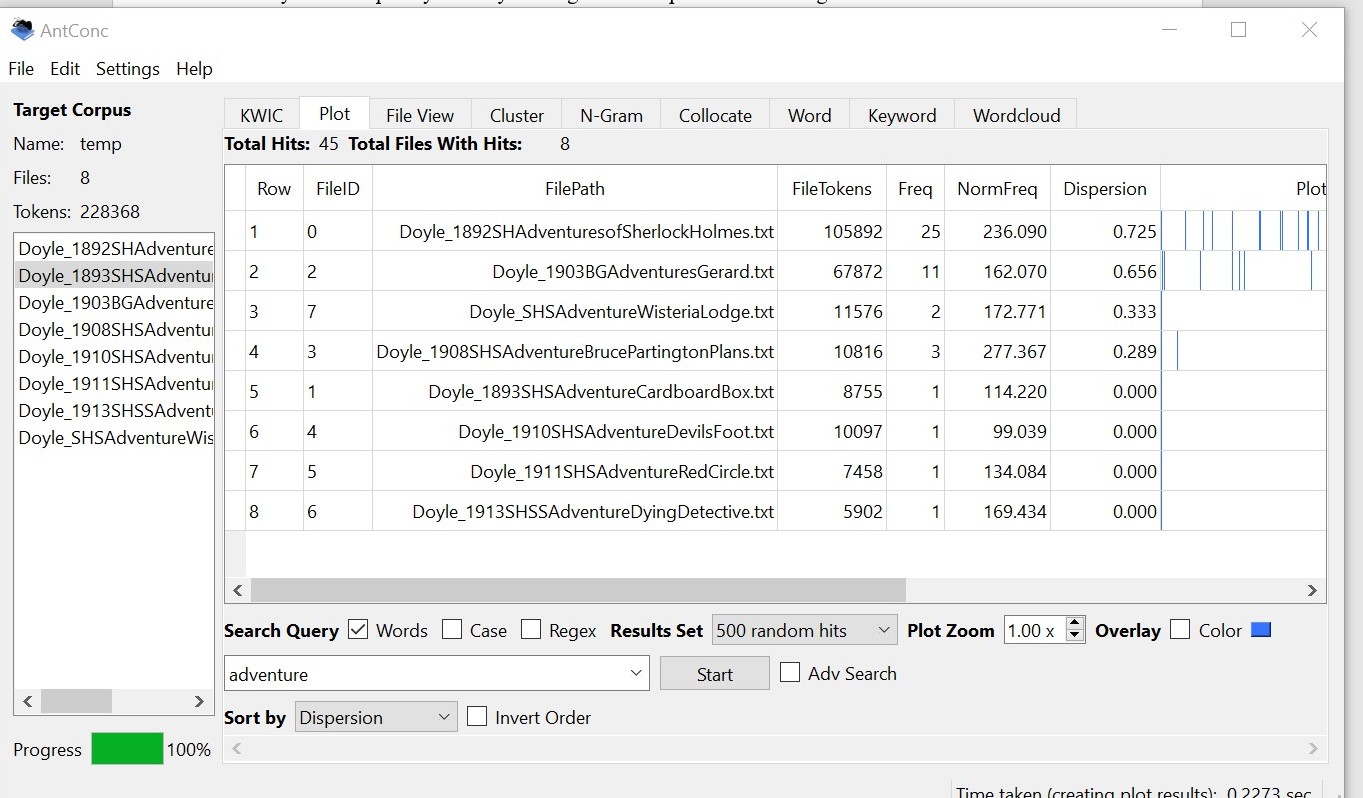Decrease Plot Zoom with down arrow
Image resolution: width=1363 pixels, height=798 pixels.
click(x=1075, y=637)
